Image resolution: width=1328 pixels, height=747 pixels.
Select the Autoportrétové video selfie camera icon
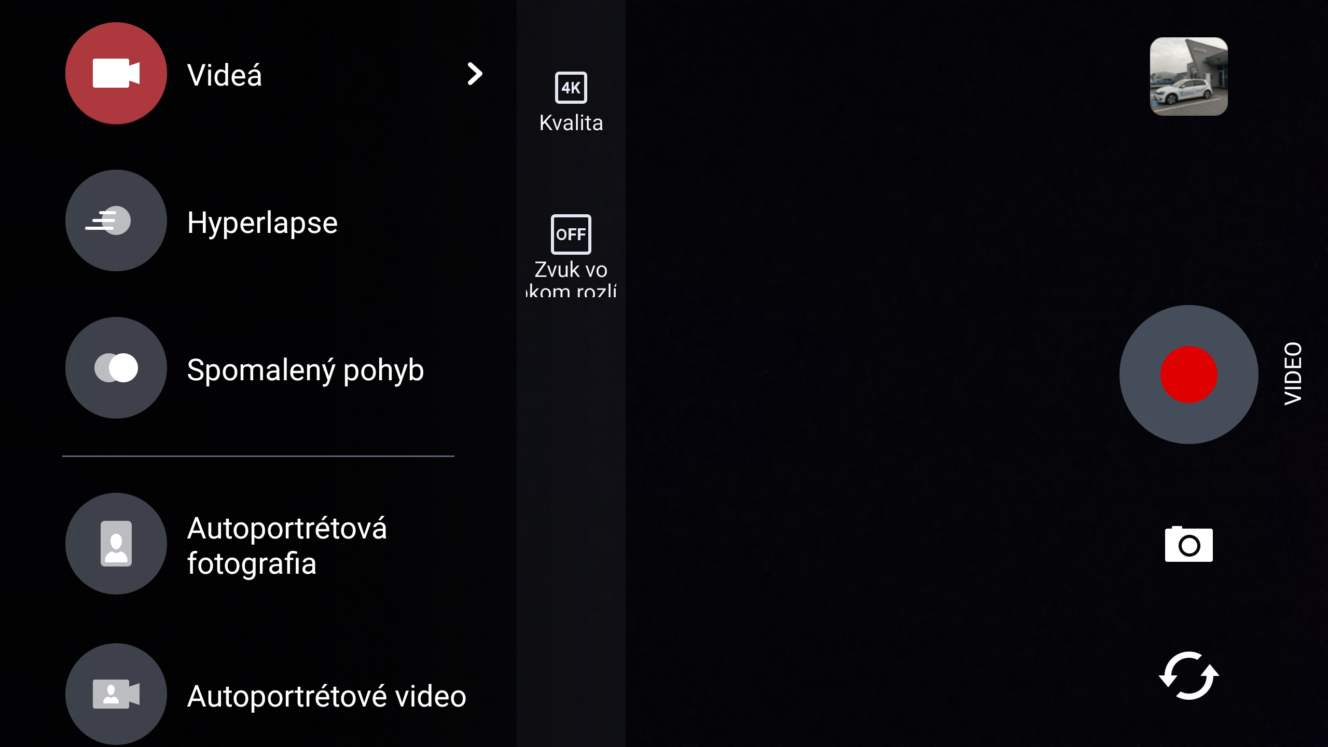(116, 694)
